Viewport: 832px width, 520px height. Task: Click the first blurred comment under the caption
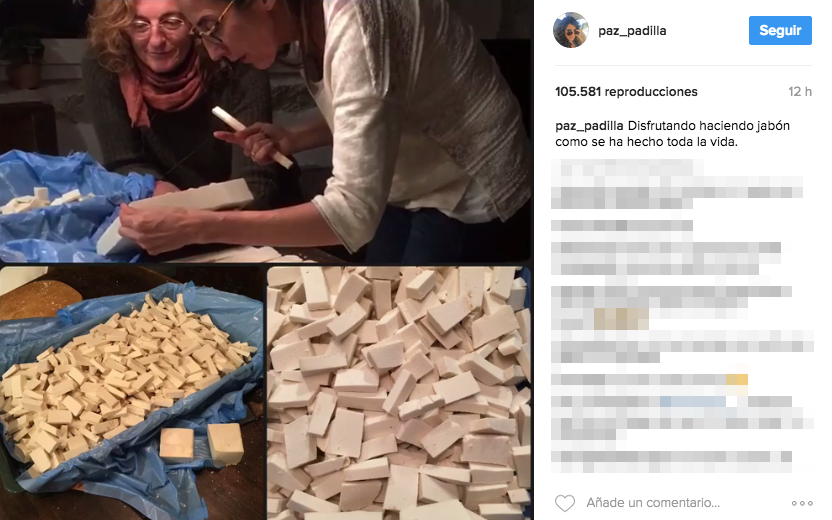pyautogui.click(x=677, y=185)
